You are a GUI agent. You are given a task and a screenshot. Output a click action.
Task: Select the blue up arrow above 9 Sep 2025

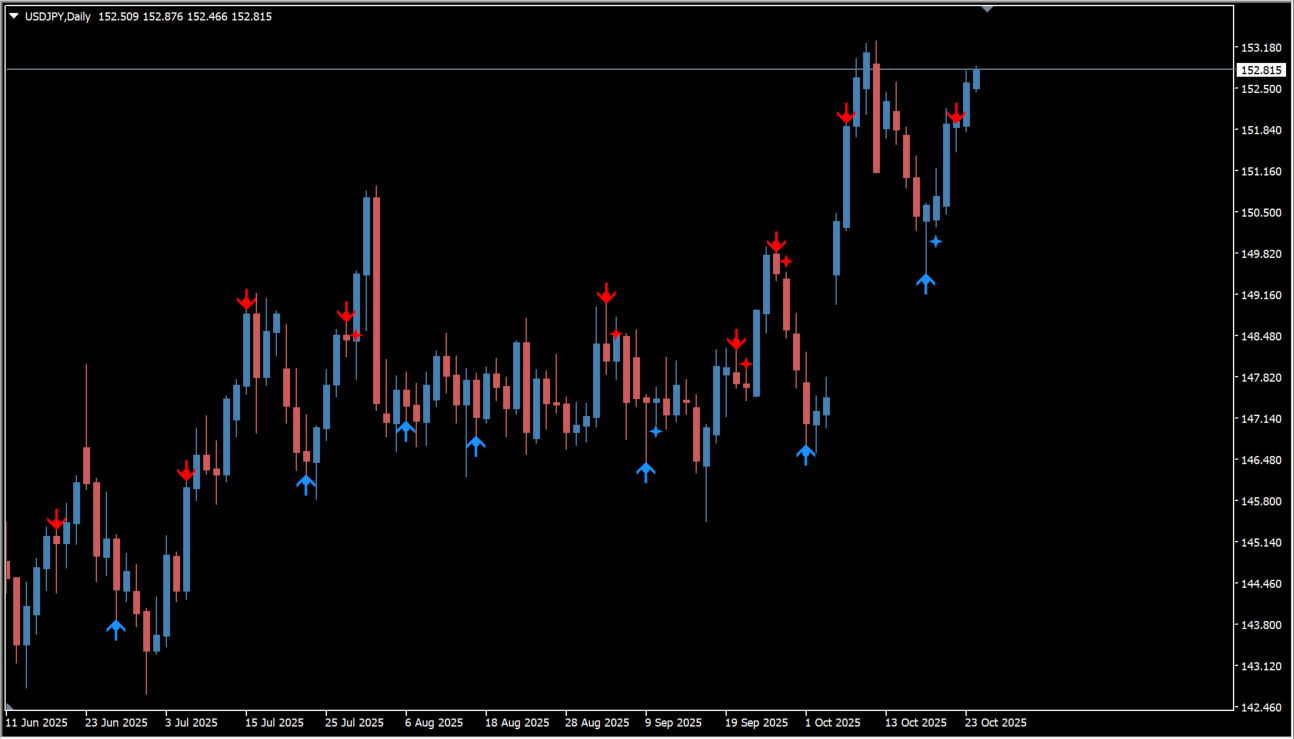pos(646,472)
